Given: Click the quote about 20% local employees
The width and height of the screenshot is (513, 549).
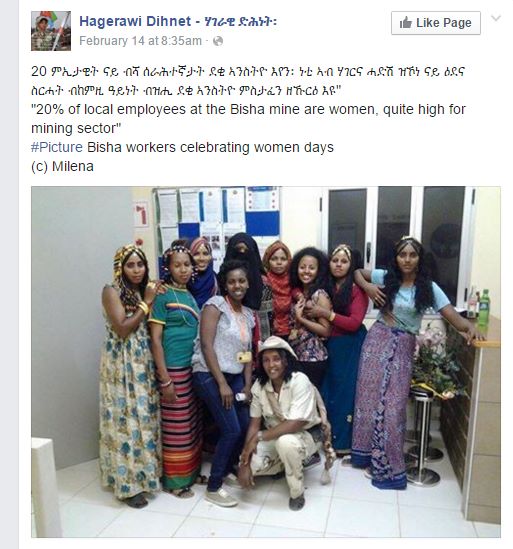Looking at the screenshot, I should click(248, 119).
